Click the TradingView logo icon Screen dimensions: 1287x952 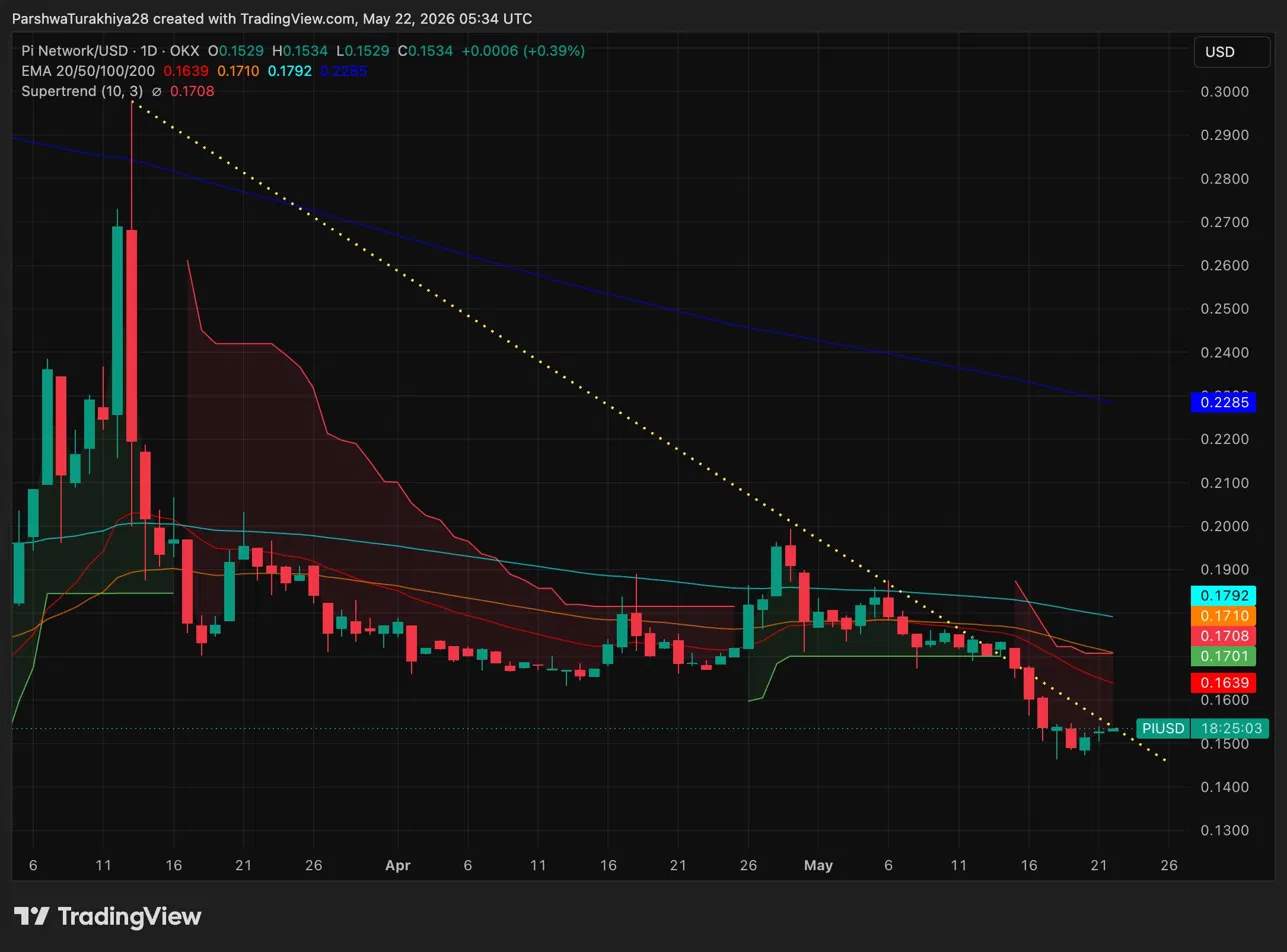(32, 916)
